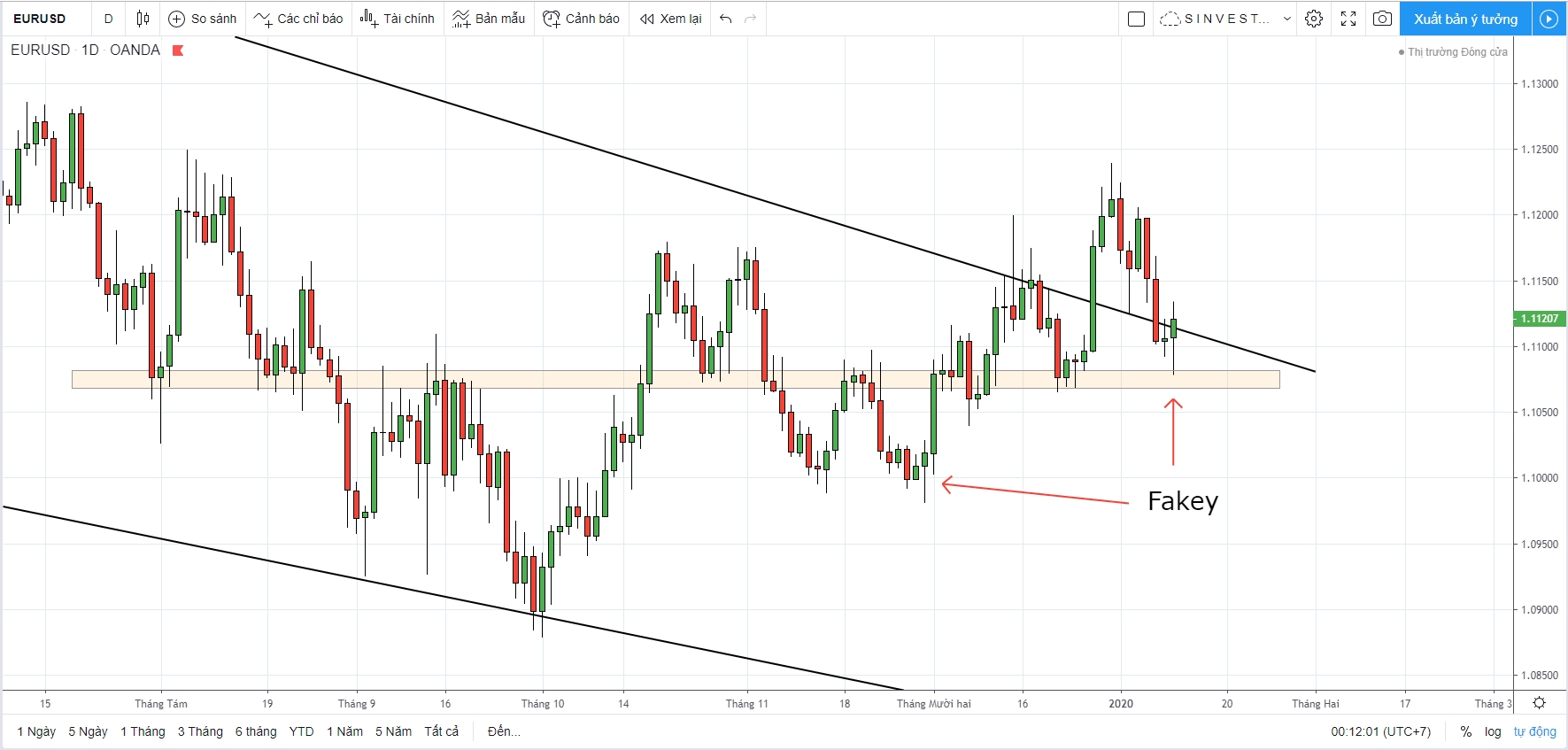This screenshot has height=750, width=1568.
Task: Select the 1 Năm range
Action: pyautogui.click(x=344, y=731)
